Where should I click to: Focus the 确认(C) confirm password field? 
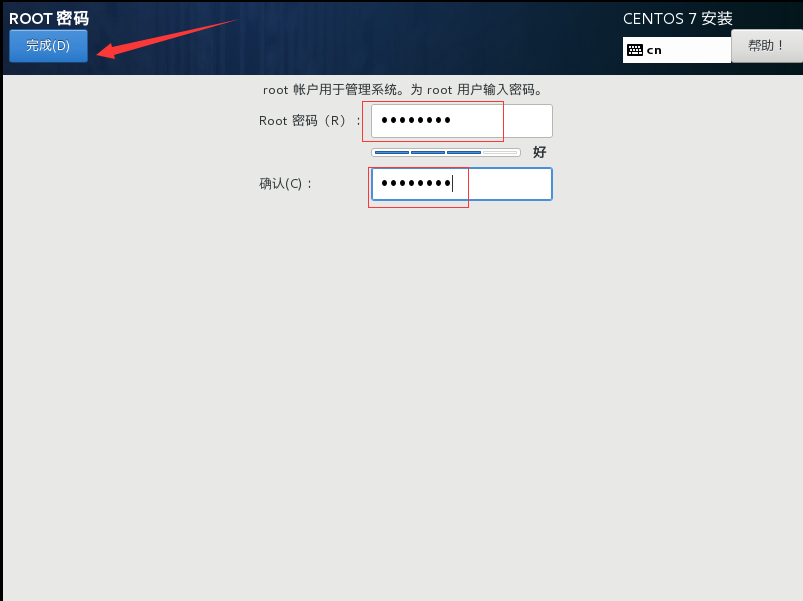tap(461, 184)
